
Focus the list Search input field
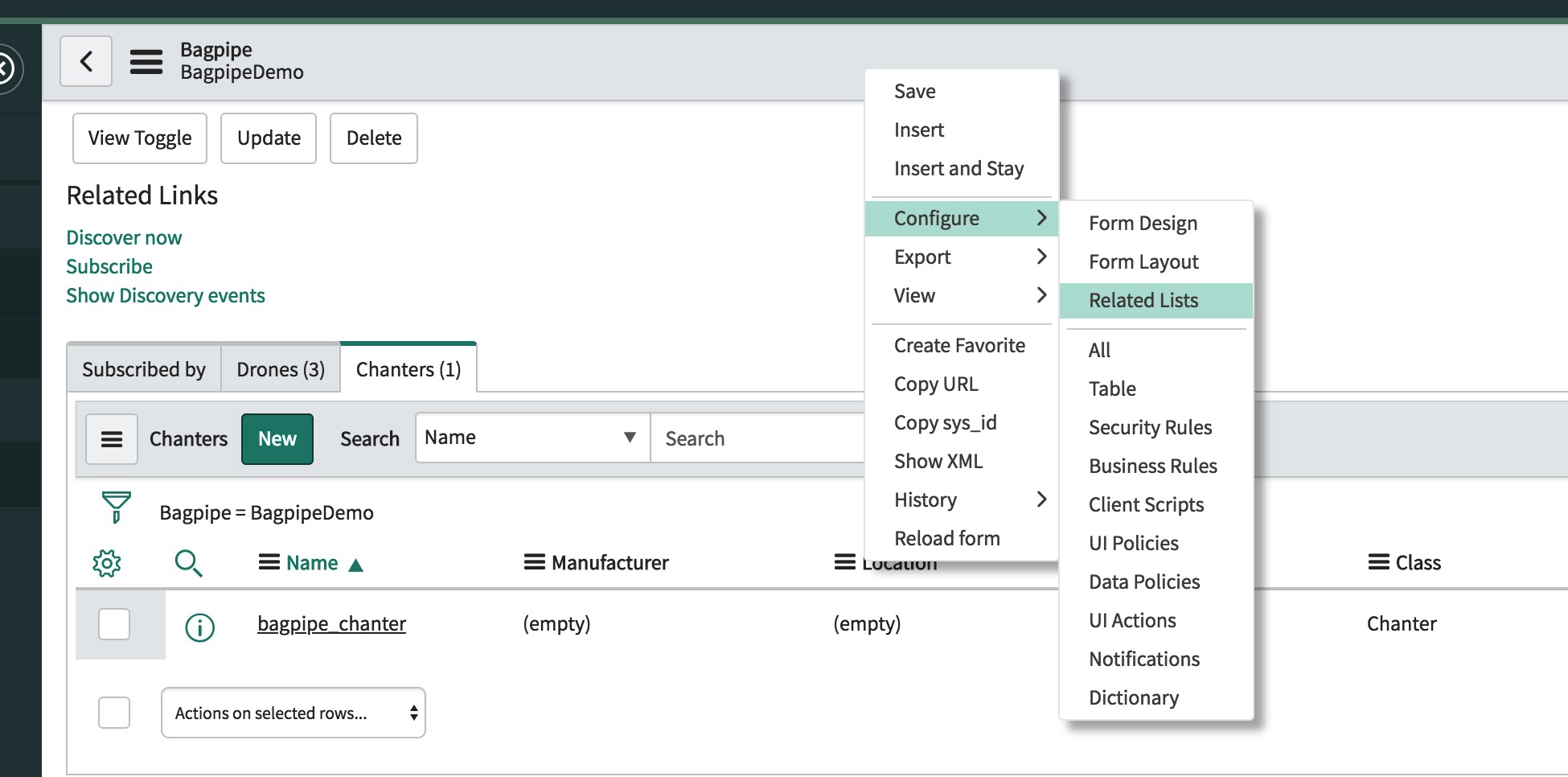[x=757, y=438]
